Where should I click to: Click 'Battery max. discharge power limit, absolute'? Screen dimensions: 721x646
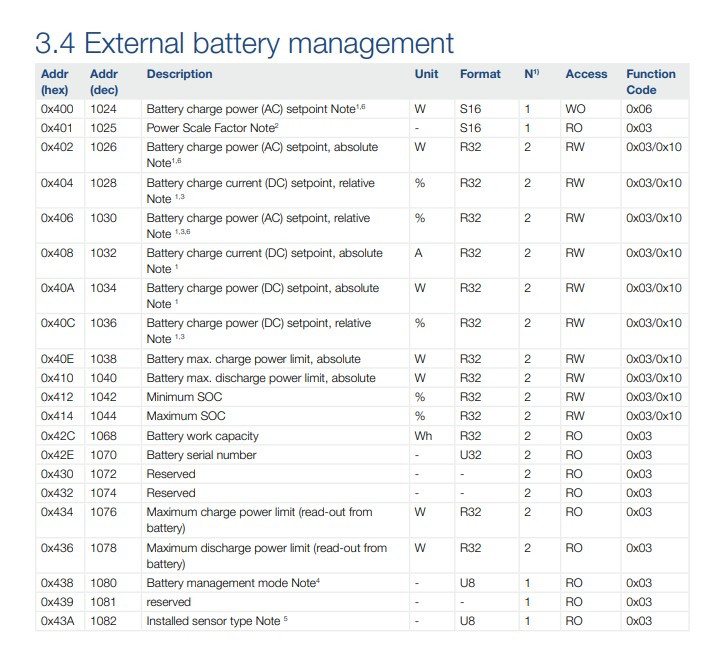261,378
